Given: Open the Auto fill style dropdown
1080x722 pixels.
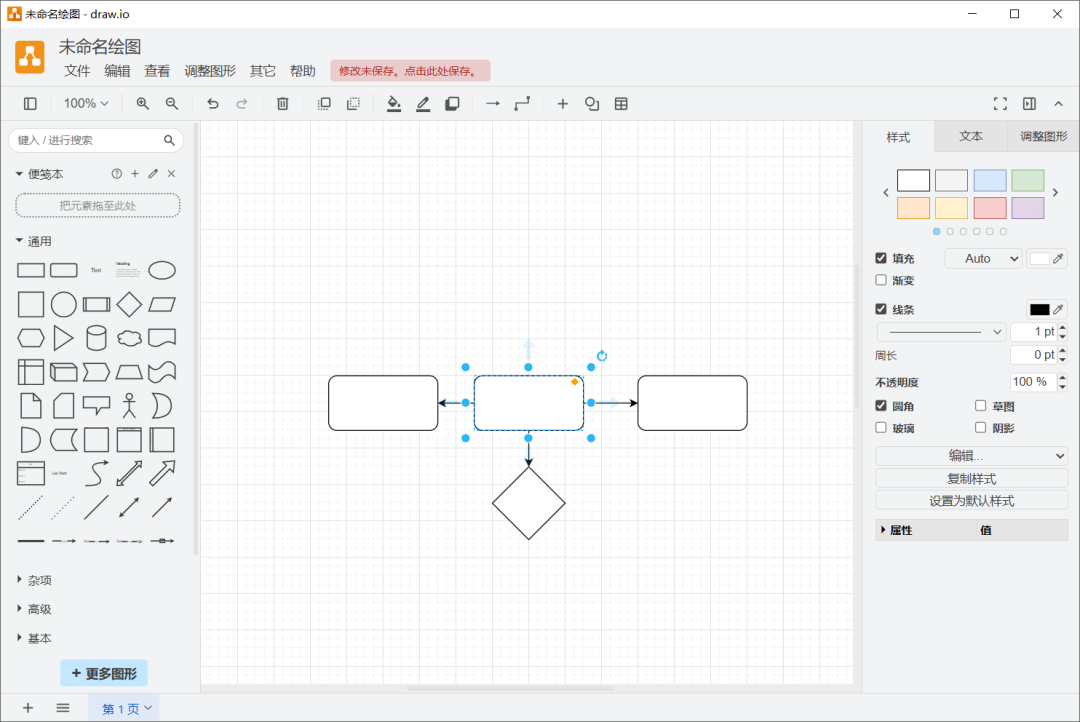Looking at the screenshot, I should point(983,259).
